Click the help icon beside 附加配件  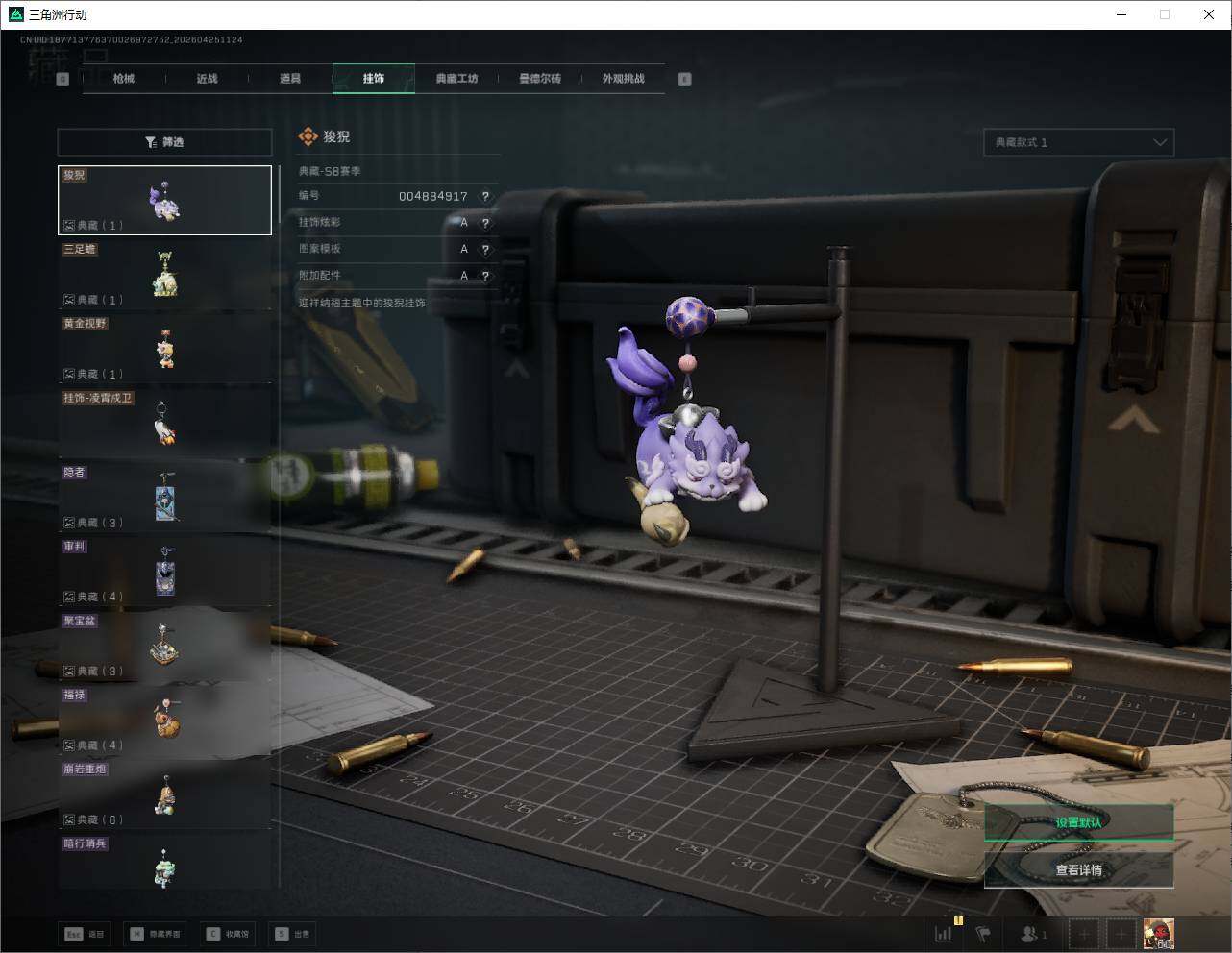click(x=485, y=276)
